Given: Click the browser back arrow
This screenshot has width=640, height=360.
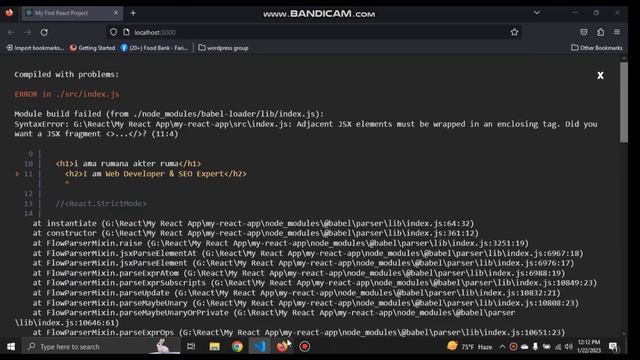Looking at the screenshot, I should point(11,32).
